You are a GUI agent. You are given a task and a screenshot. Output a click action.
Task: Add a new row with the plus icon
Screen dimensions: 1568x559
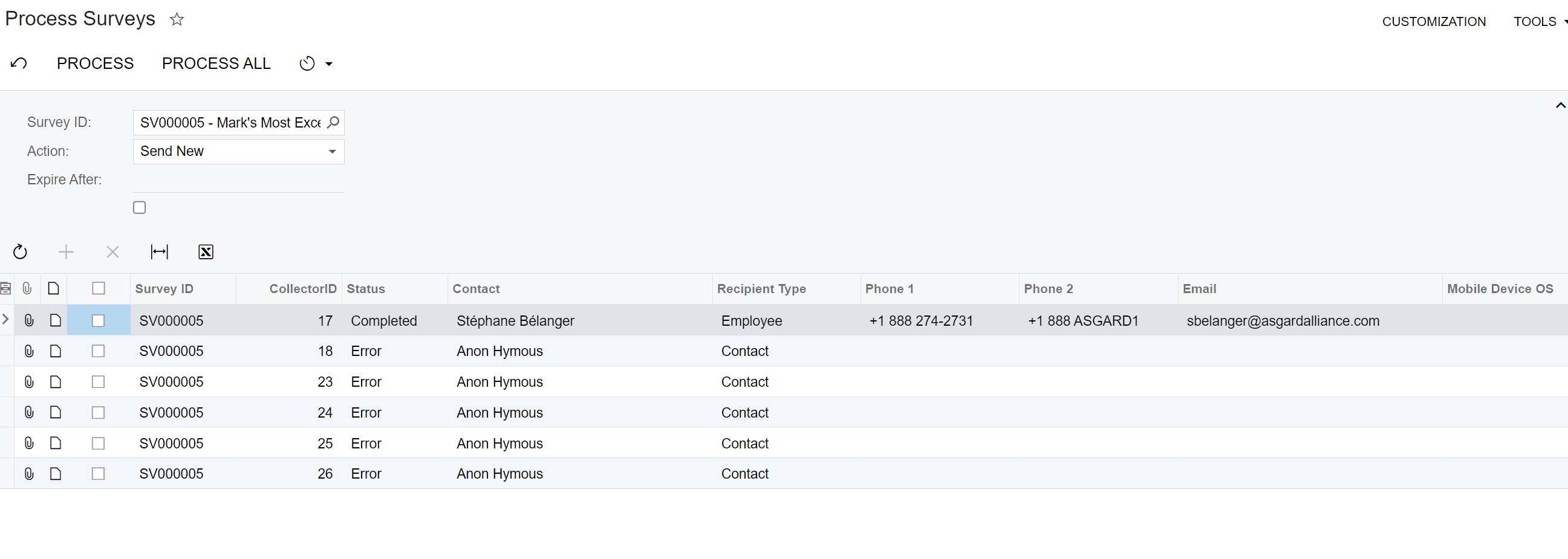pyautogui.click(x=67, y=252)
